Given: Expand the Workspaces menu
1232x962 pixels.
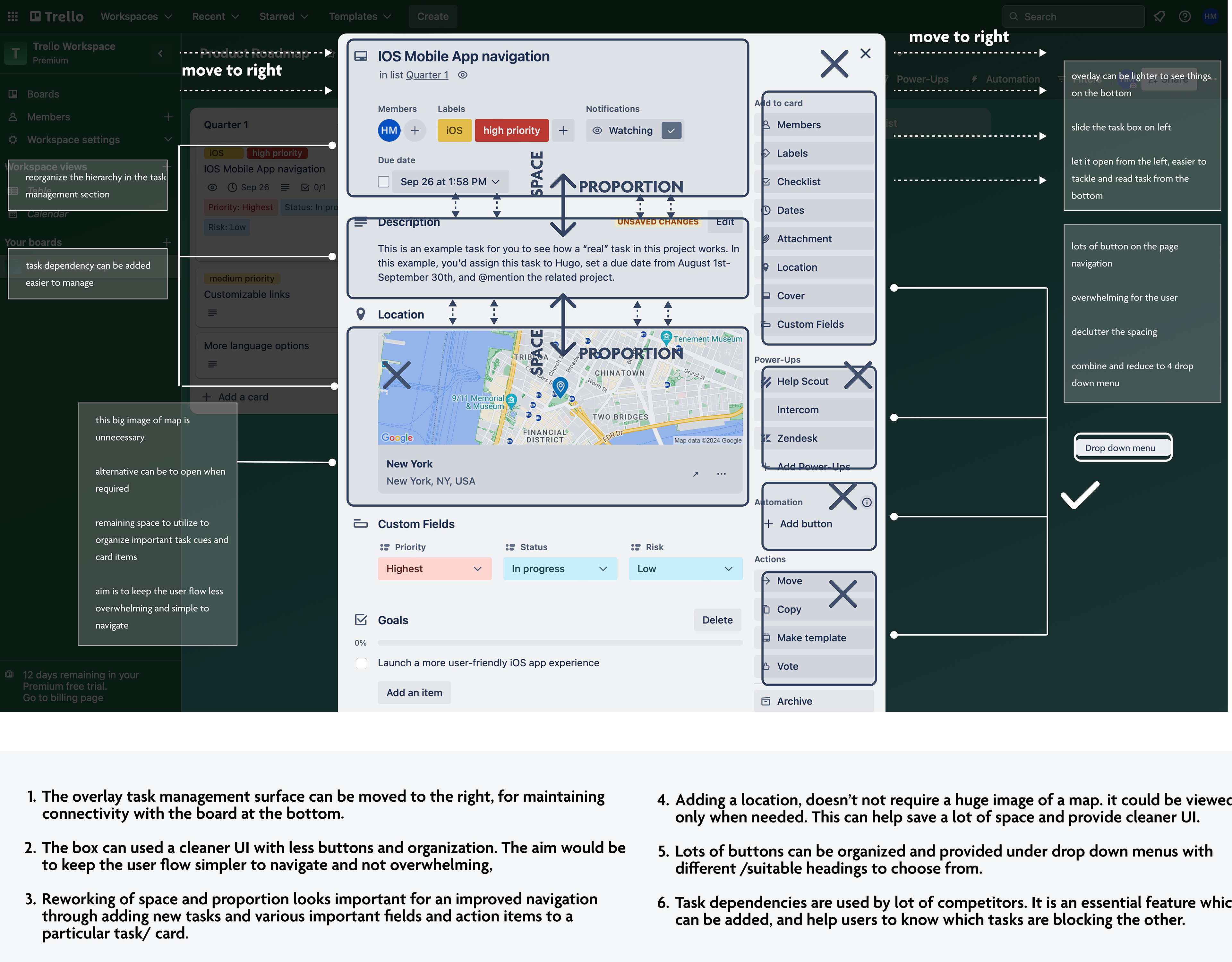Looking at the screenshot, I should tap(136, 16).
